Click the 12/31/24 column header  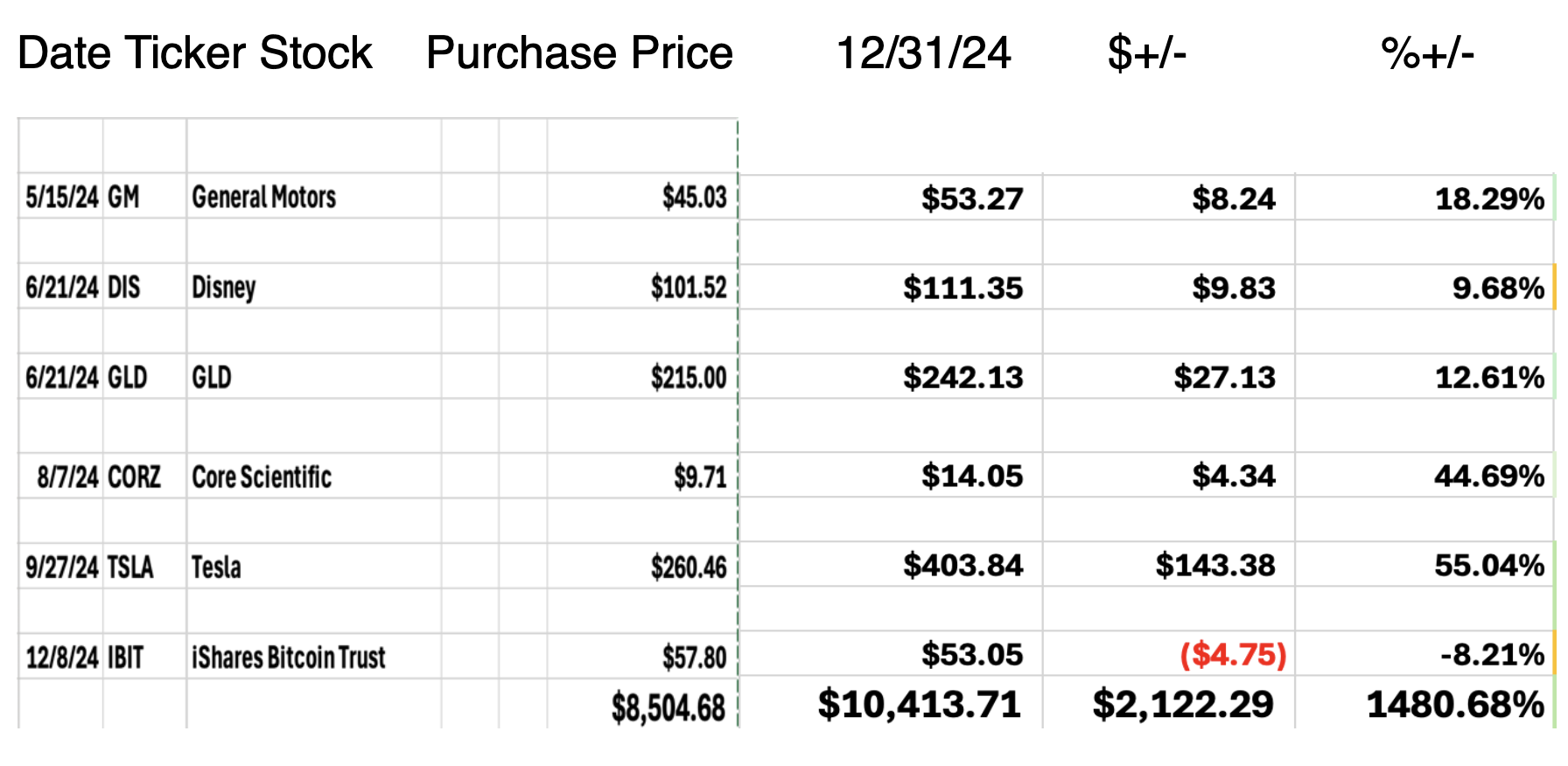click(x=924, y=53)
